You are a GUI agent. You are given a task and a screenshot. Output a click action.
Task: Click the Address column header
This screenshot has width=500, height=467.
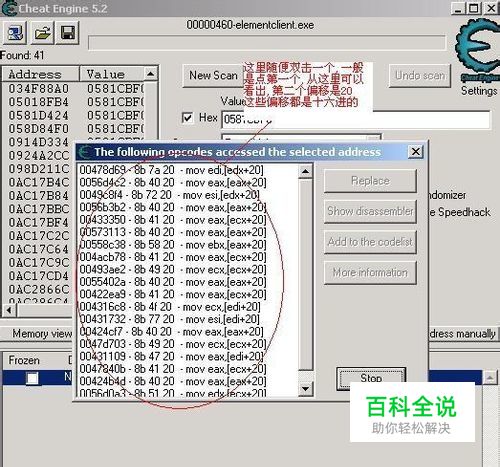[x=41, y=74]
